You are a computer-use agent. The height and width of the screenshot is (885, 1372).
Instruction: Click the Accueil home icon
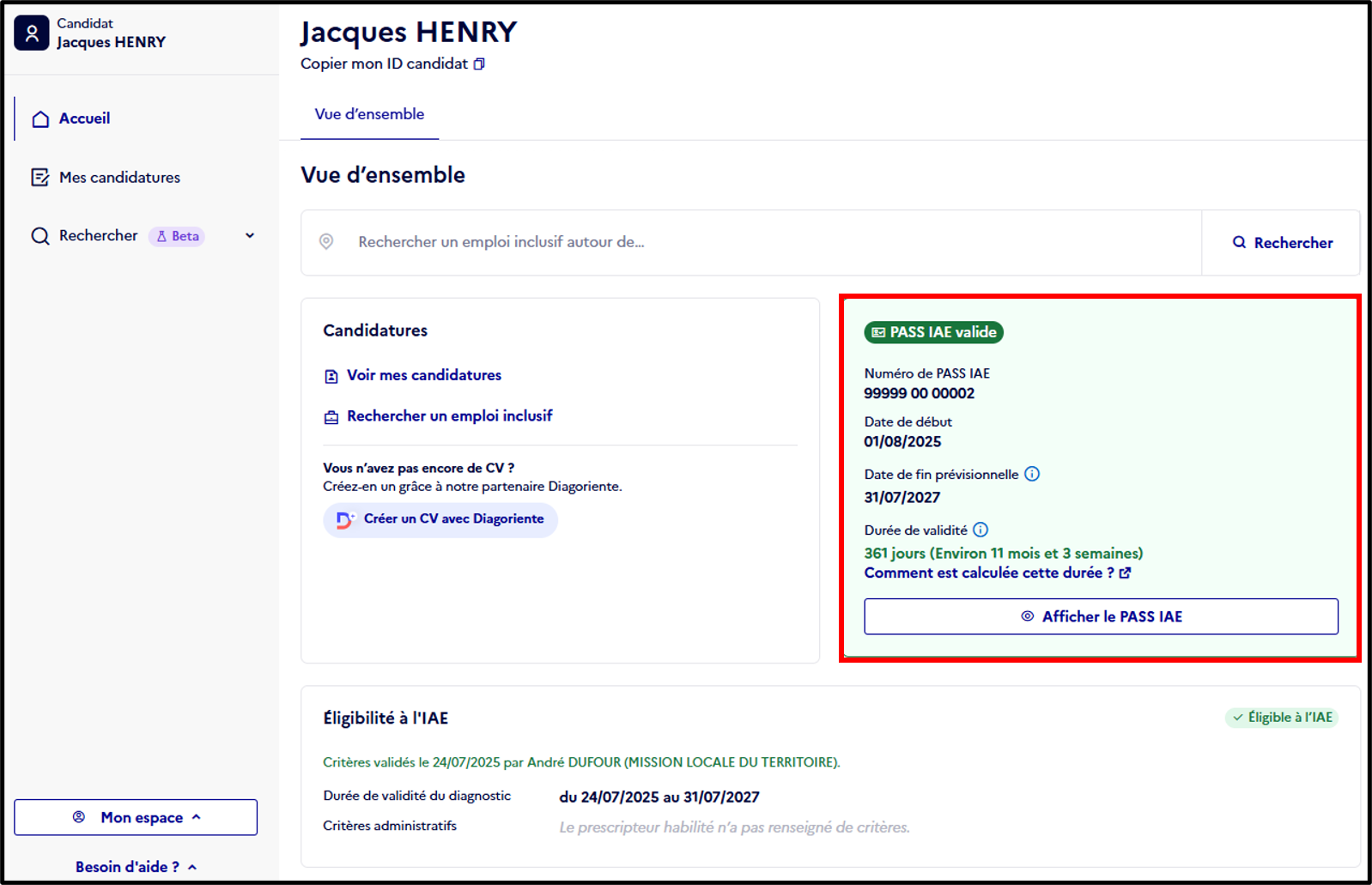point(40,118)
